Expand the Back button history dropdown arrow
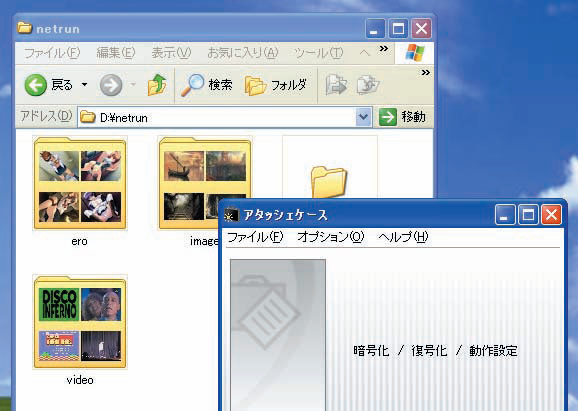 tap(84, 85)
